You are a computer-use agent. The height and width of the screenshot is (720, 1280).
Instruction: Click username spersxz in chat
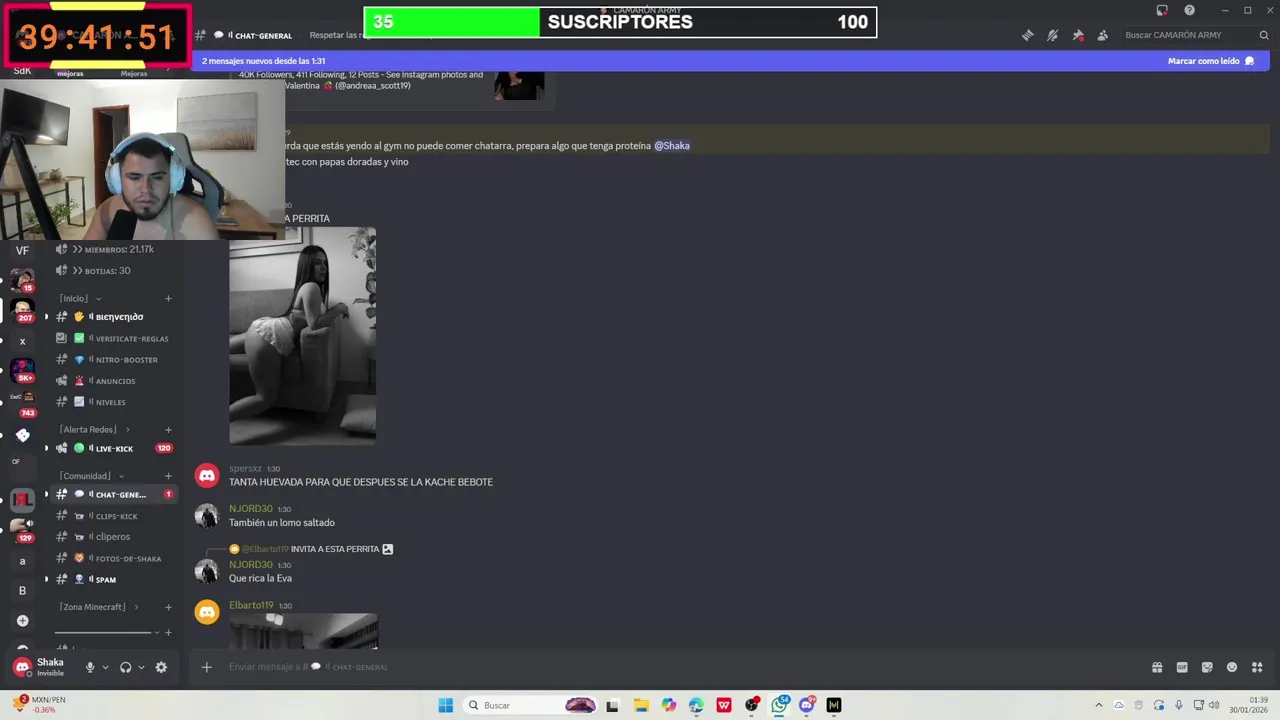pyautogui.click(x=245, y=468)
